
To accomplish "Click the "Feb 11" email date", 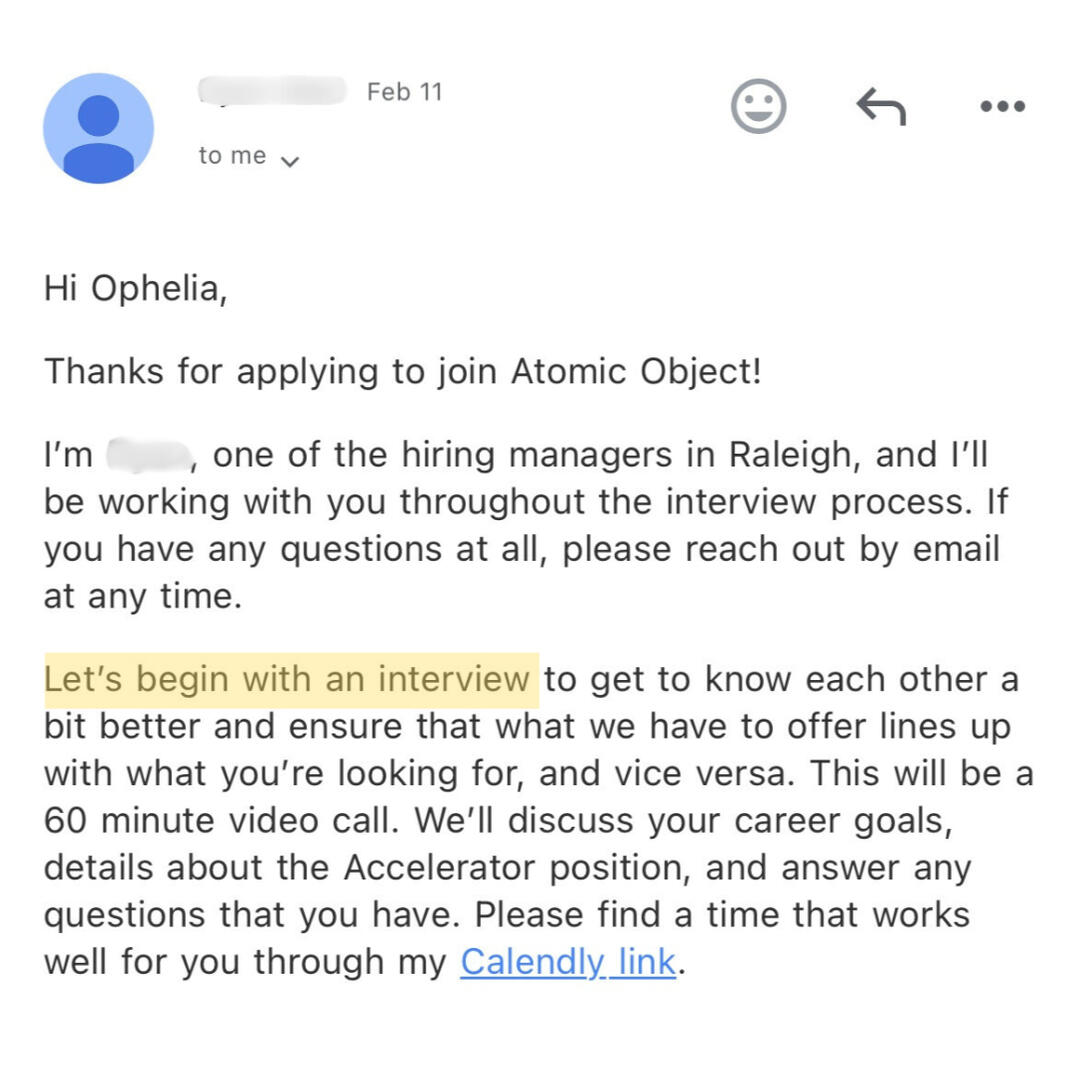I will [x=404, y=92].
